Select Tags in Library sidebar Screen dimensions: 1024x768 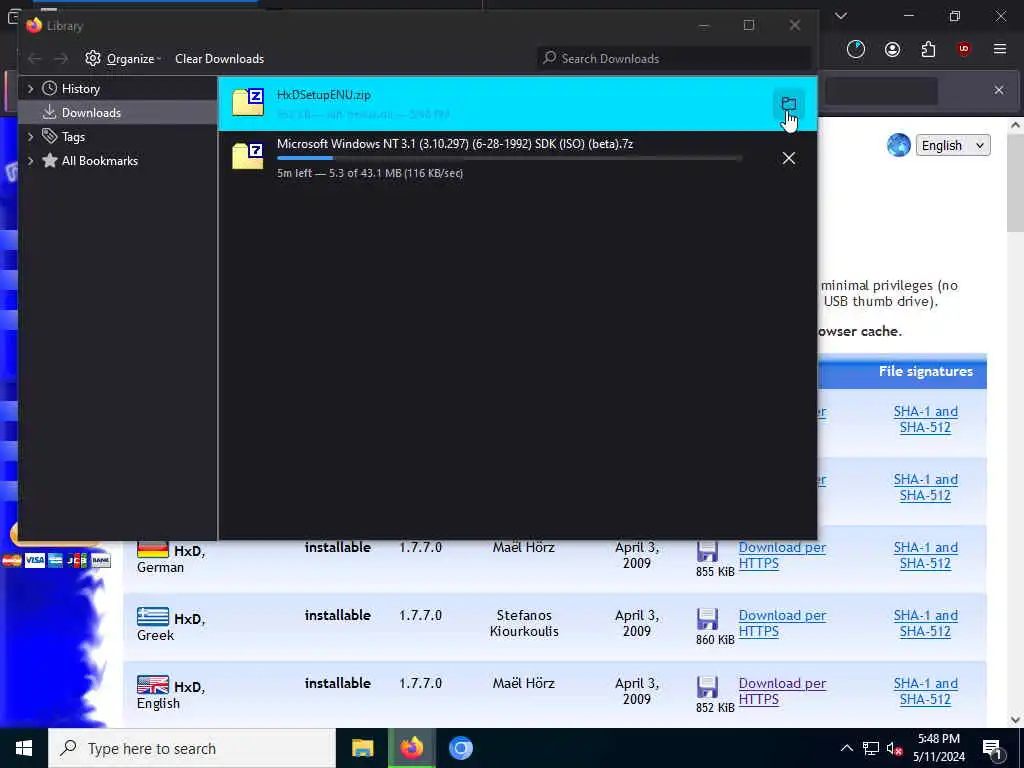(x=73, y=136)
